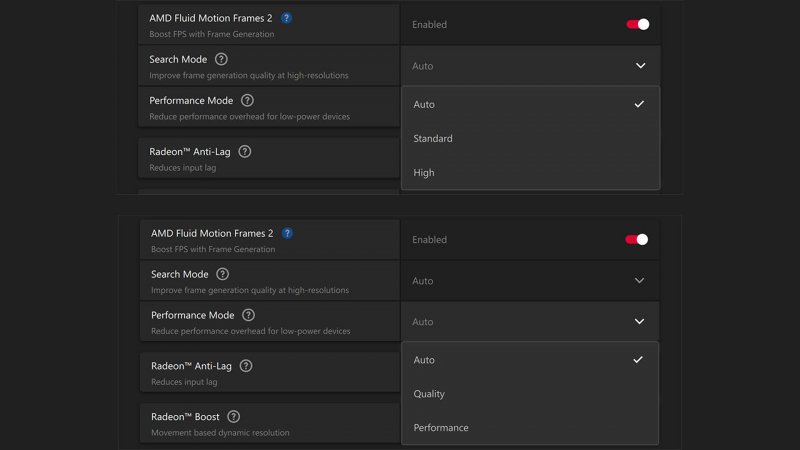Click blue help icon for Fluid Motion Frames in lower panel
This screenshot has width=800, height=450.
coord(287,233)
